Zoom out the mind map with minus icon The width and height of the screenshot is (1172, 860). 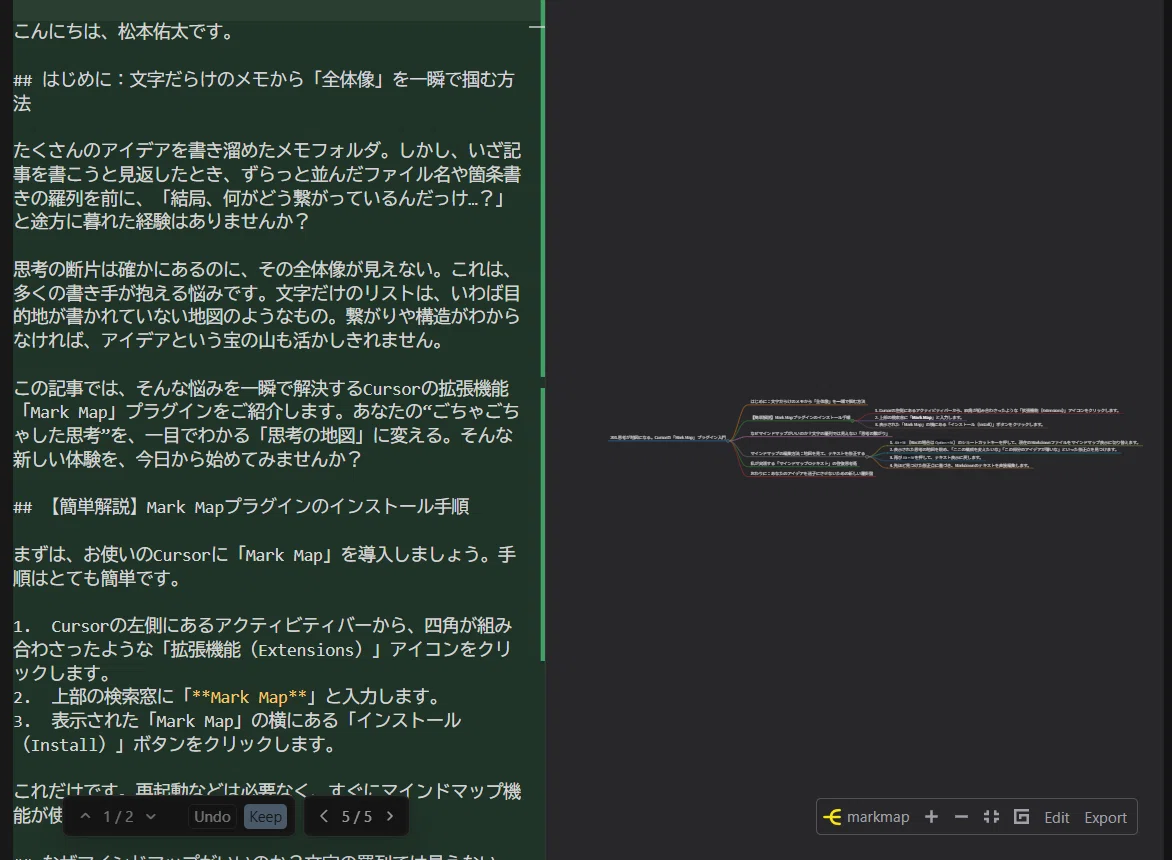961,817
